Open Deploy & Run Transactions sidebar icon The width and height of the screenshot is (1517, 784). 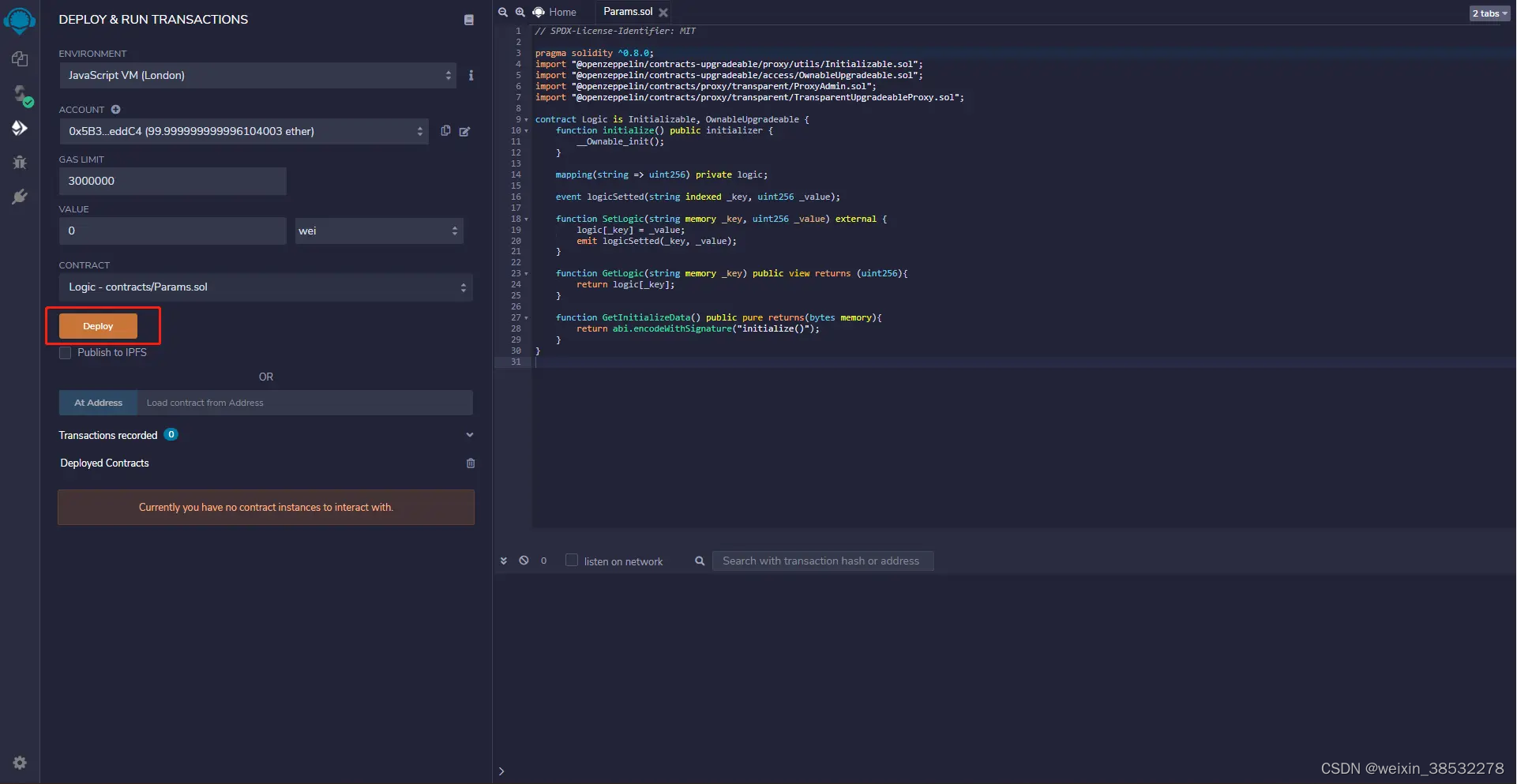(x=20, y=128)
